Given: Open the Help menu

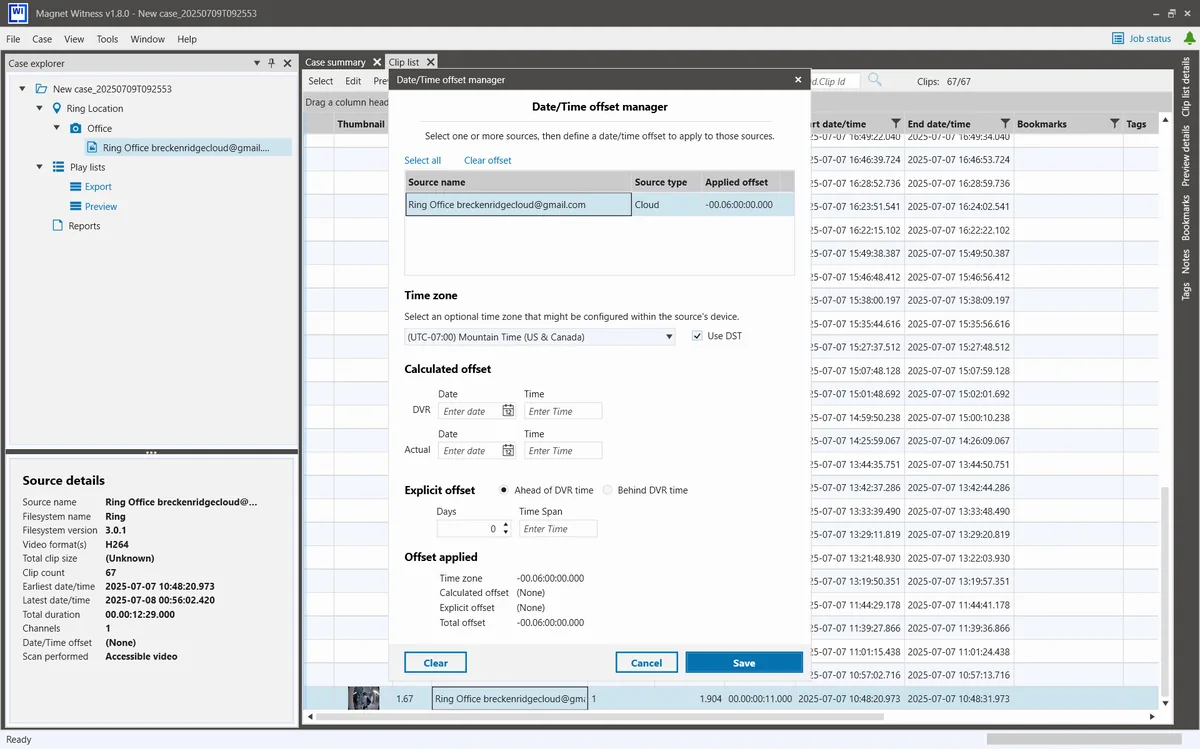Looking at the screenshot, I should (x=187, y=39).
